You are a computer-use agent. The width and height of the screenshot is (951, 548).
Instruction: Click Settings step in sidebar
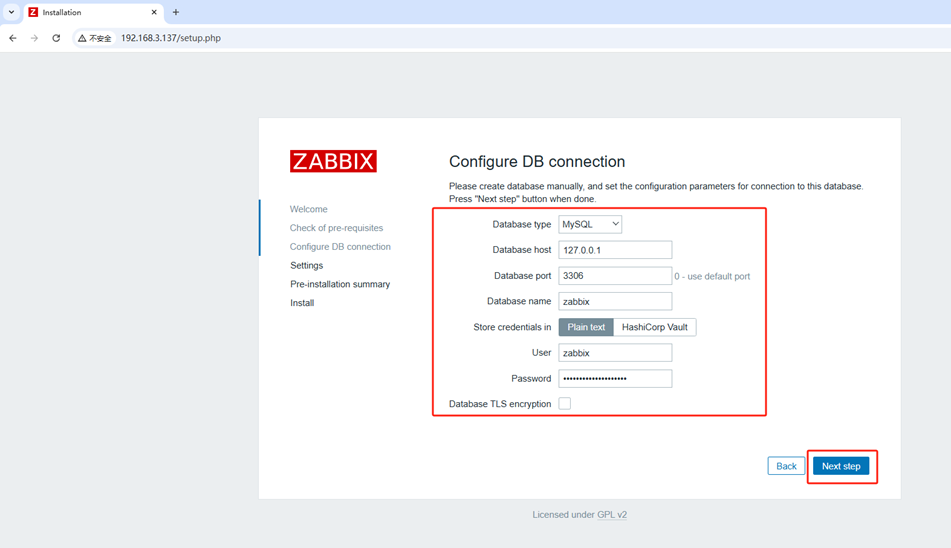(306, 266)
